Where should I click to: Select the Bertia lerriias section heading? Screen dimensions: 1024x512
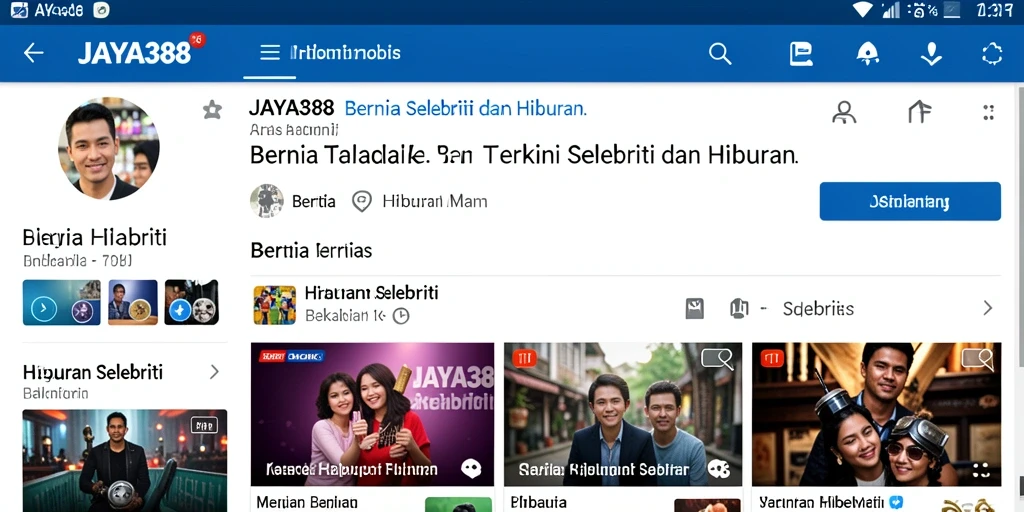(311, 250)
